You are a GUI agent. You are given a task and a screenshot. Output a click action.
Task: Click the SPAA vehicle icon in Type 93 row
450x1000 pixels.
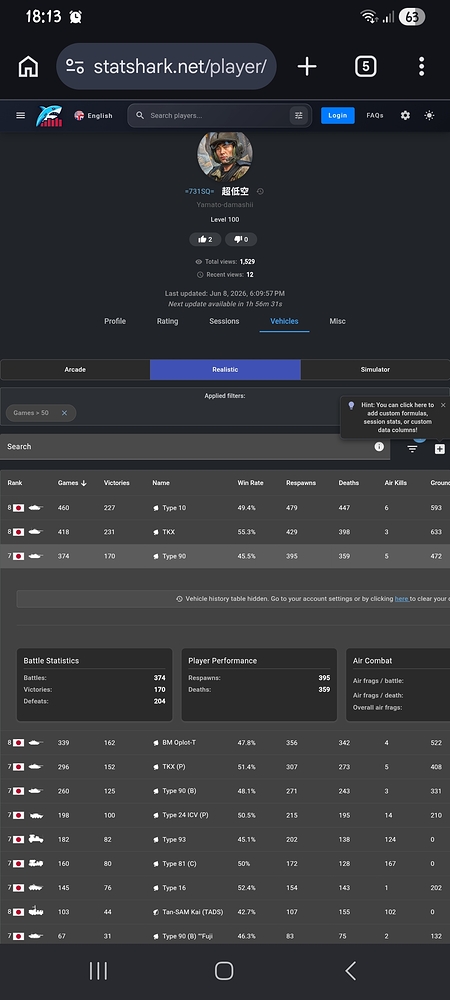(x=36, y=839)
